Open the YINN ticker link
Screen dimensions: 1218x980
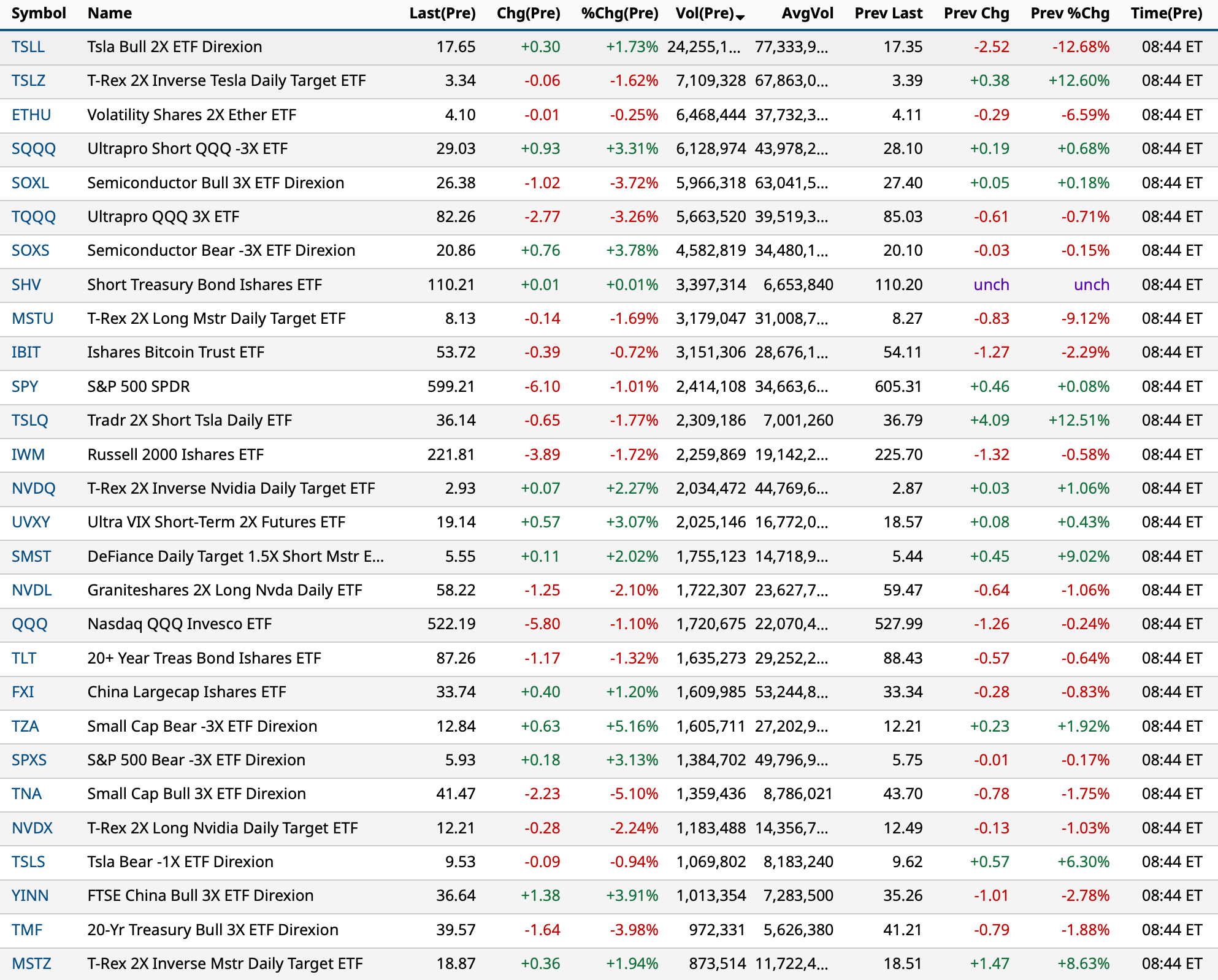30,896
